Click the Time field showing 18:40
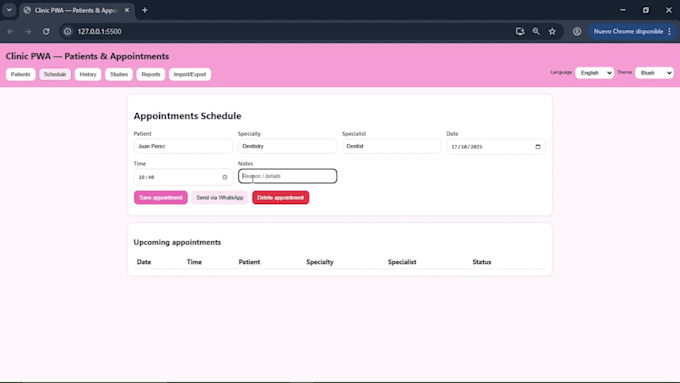This screenshot has width=680, height=383. [x=183, y=177]
